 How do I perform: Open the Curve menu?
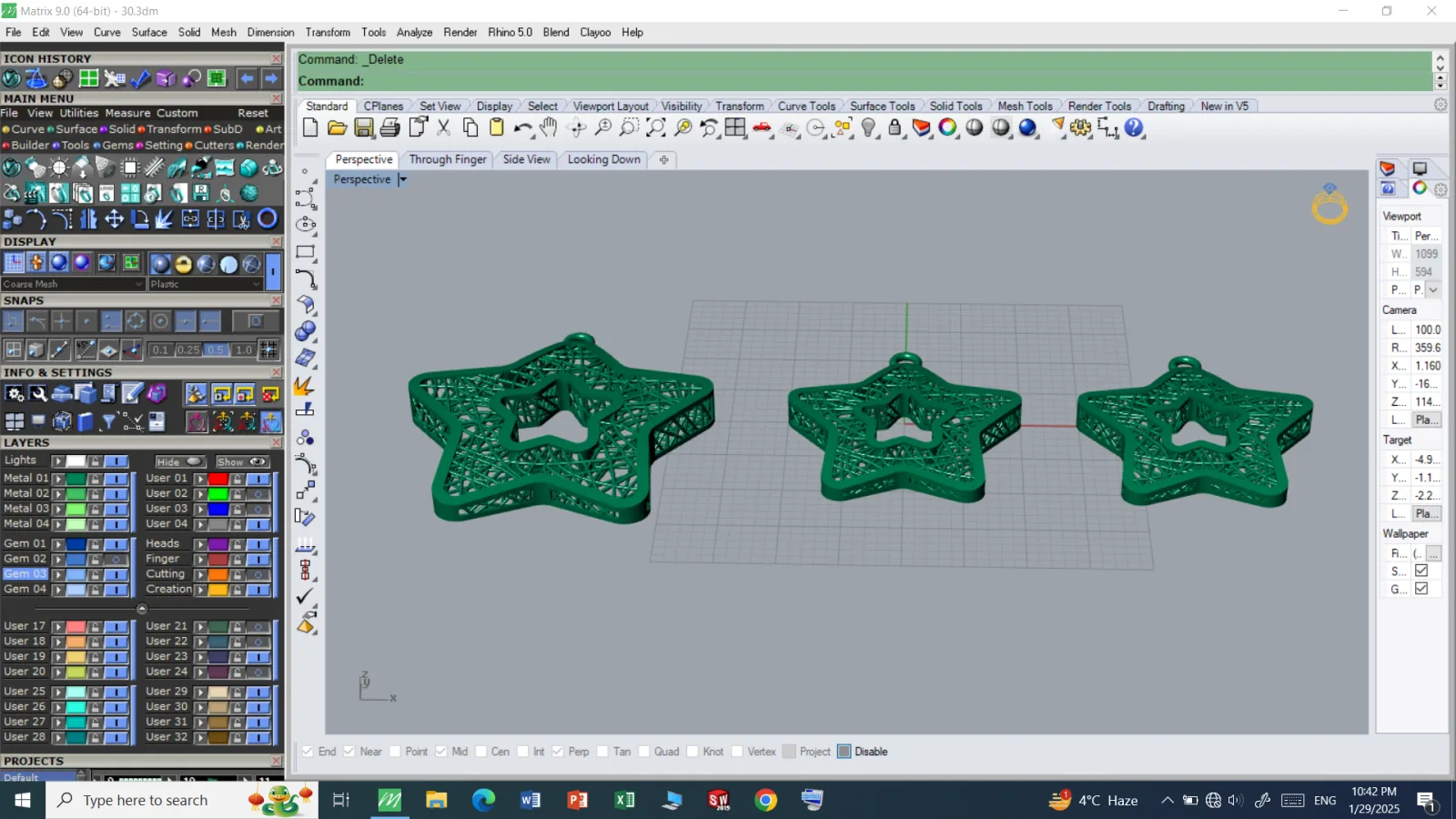pyautogui.click(x=107, y=32)
